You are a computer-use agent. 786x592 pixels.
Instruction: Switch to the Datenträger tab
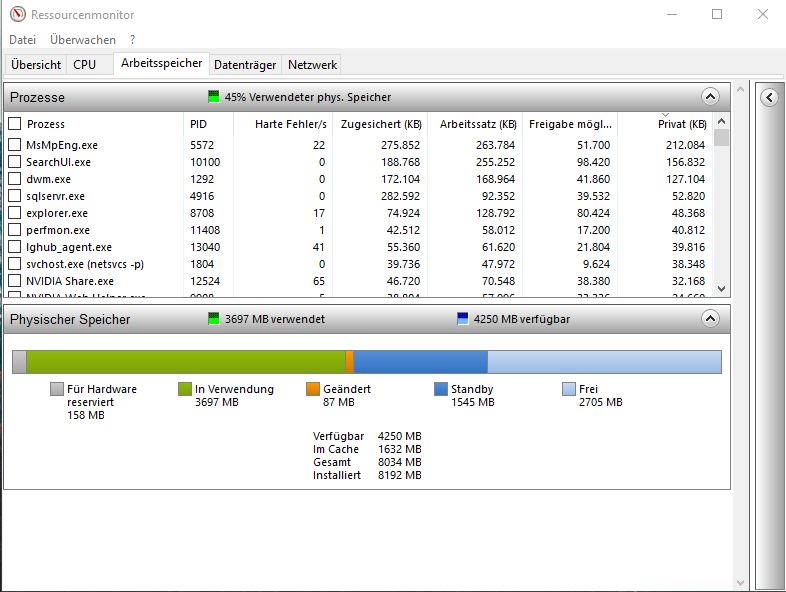pyautogui.click(x=245, y=65)
